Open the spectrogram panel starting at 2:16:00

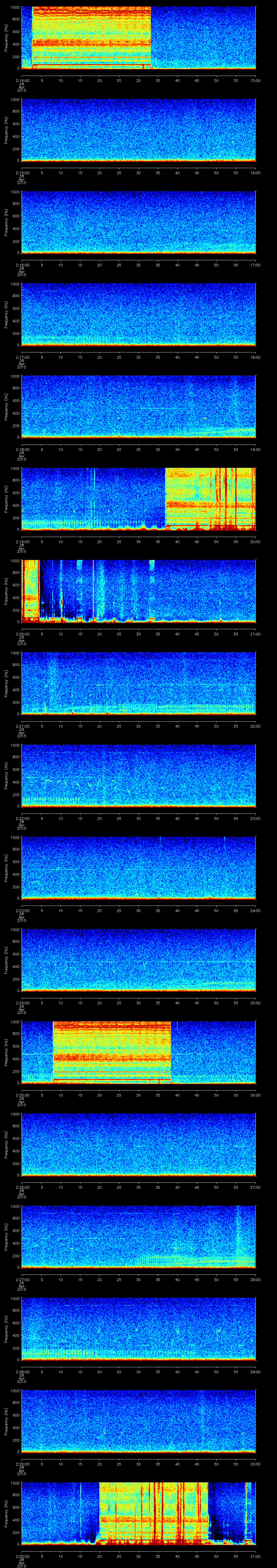[x=138, y=222]
